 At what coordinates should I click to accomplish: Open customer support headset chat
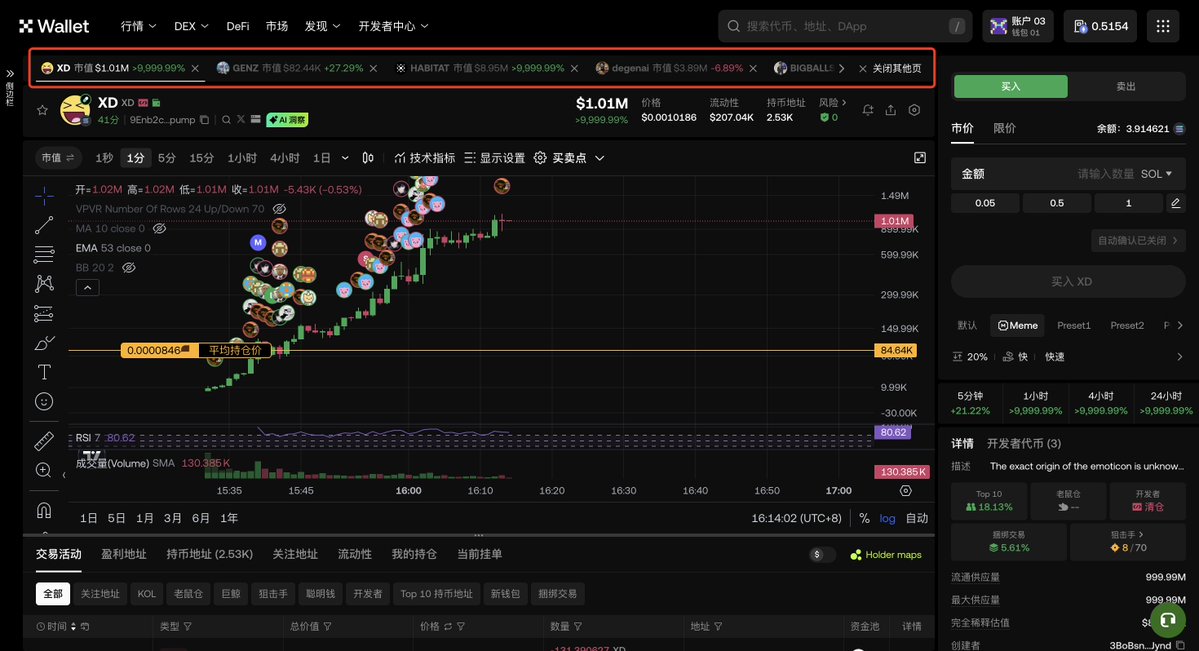[1168, 620]
